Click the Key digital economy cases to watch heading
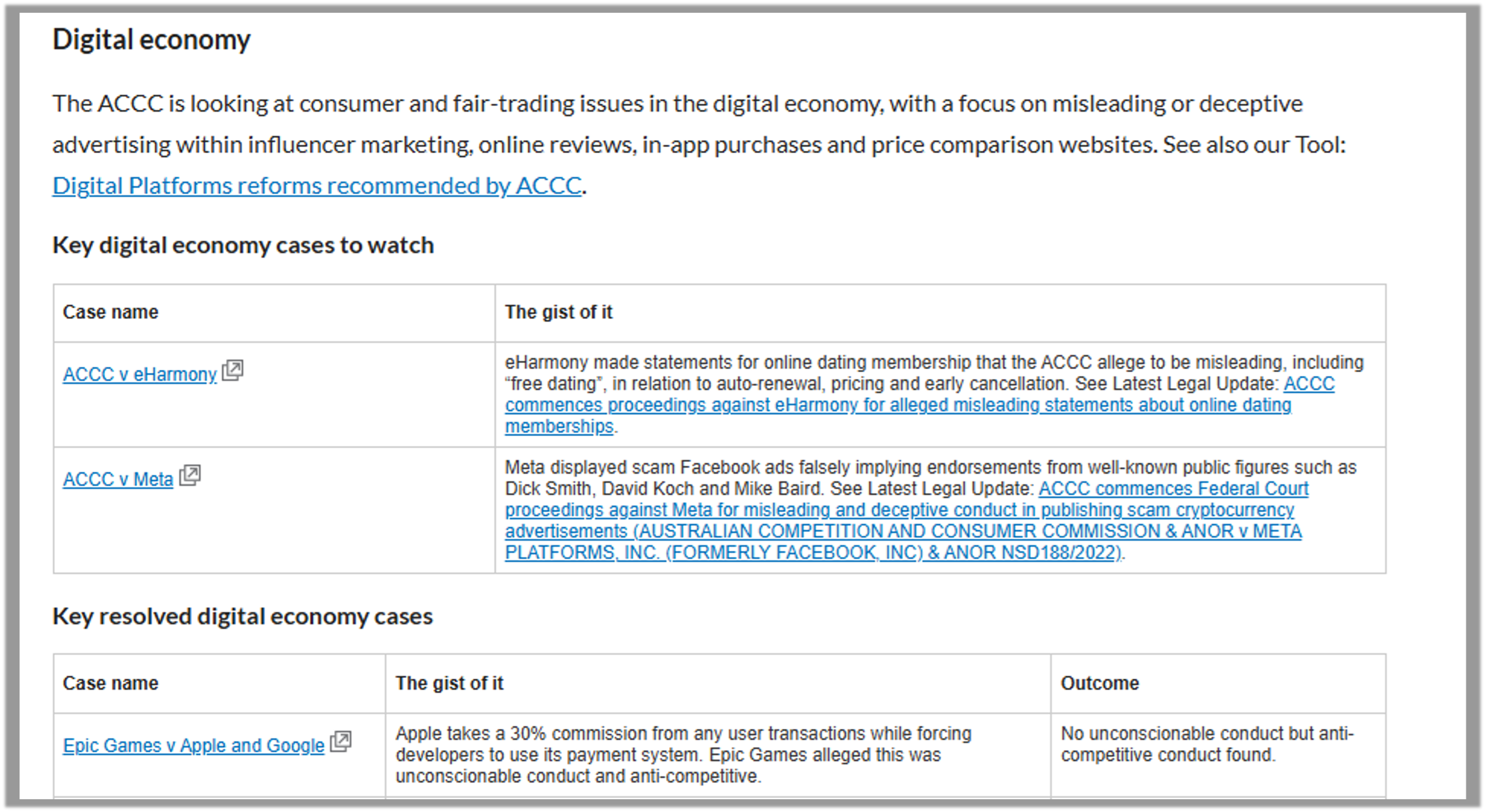Screen dimensions: 1486x812 [243, 245]
